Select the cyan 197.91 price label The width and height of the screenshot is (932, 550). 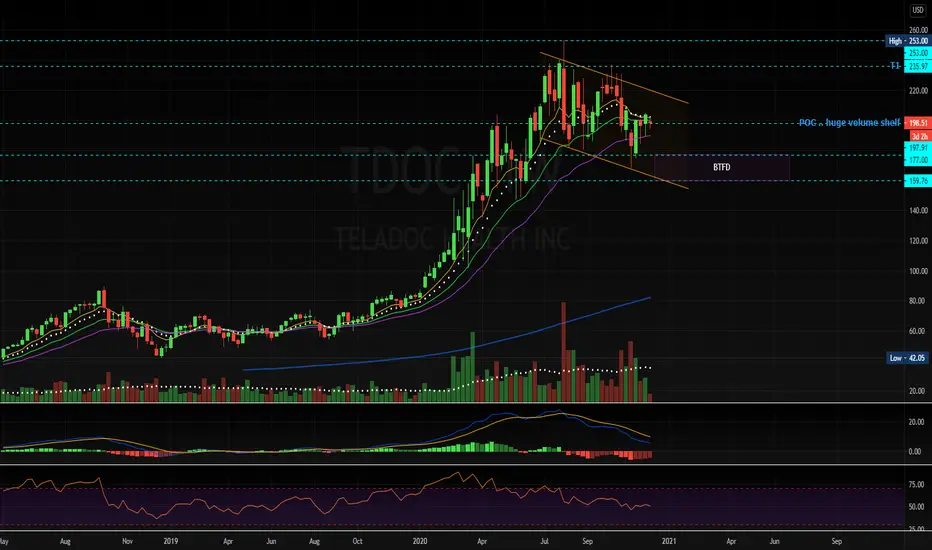917,148
